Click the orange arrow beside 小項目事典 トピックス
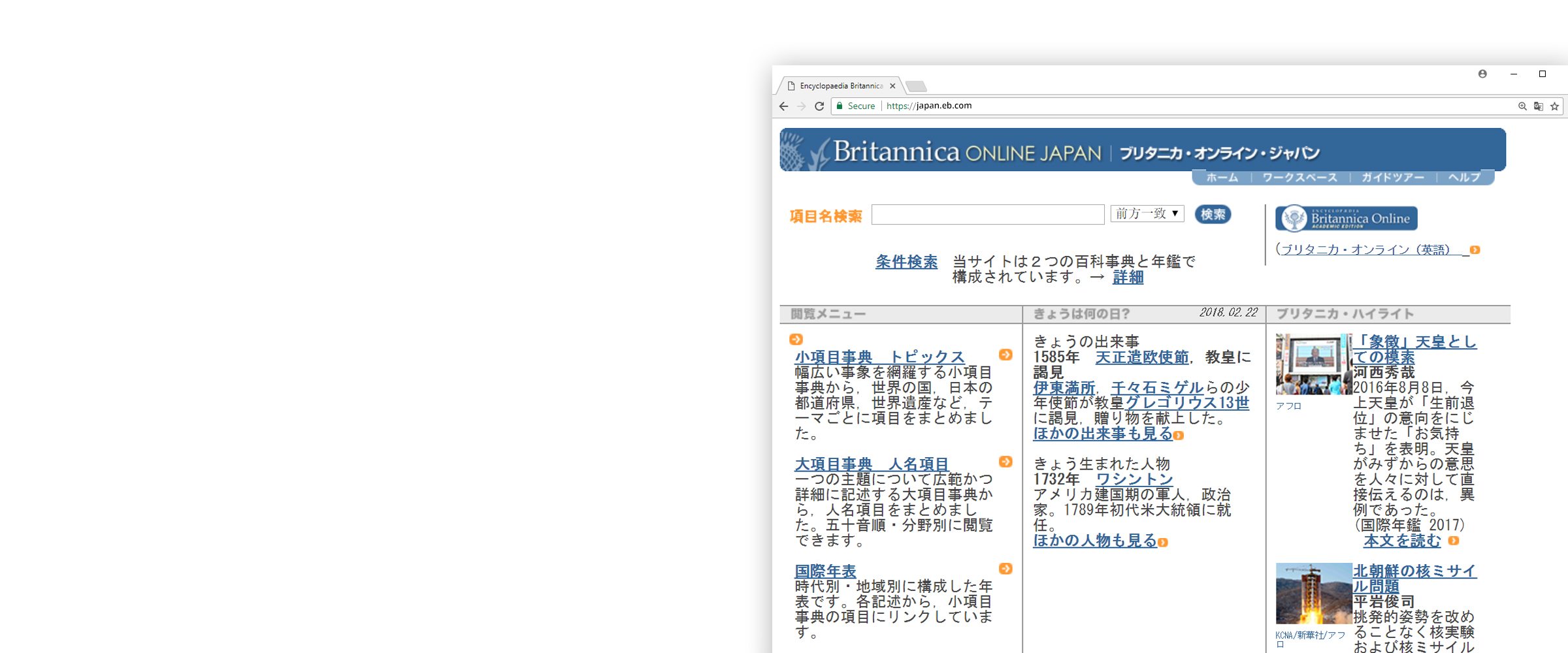 [1005, 355]
